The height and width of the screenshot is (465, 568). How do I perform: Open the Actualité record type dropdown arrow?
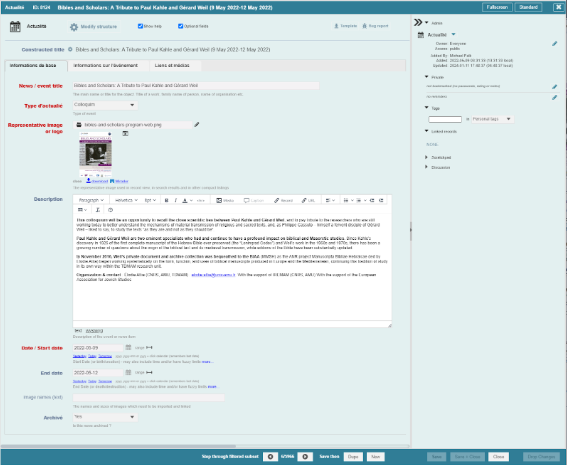point(453,34)
